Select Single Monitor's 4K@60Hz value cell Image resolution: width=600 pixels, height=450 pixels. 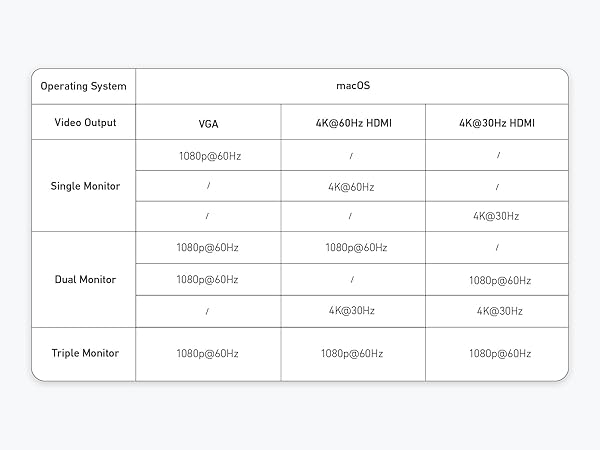351,186
